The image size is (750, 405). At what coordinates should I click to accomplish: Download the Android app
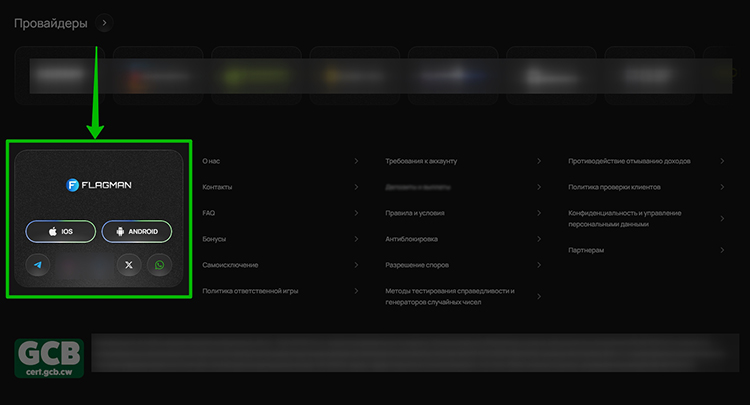point(137,231)
